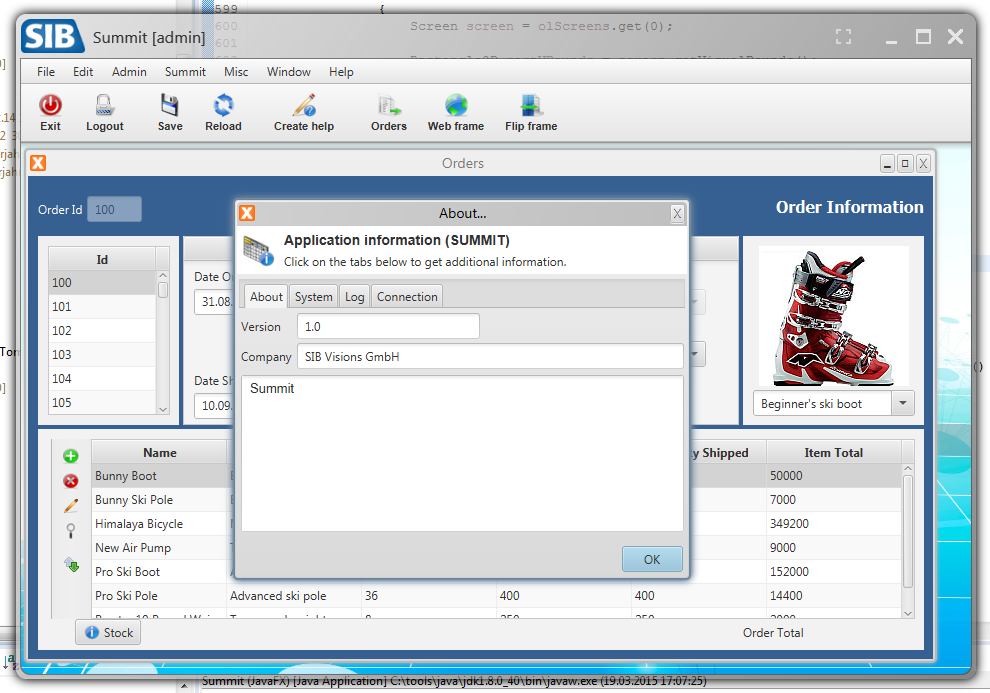This screenshot has width=990, height=693.
Task: Switch to the System tab
Action: 313,297
